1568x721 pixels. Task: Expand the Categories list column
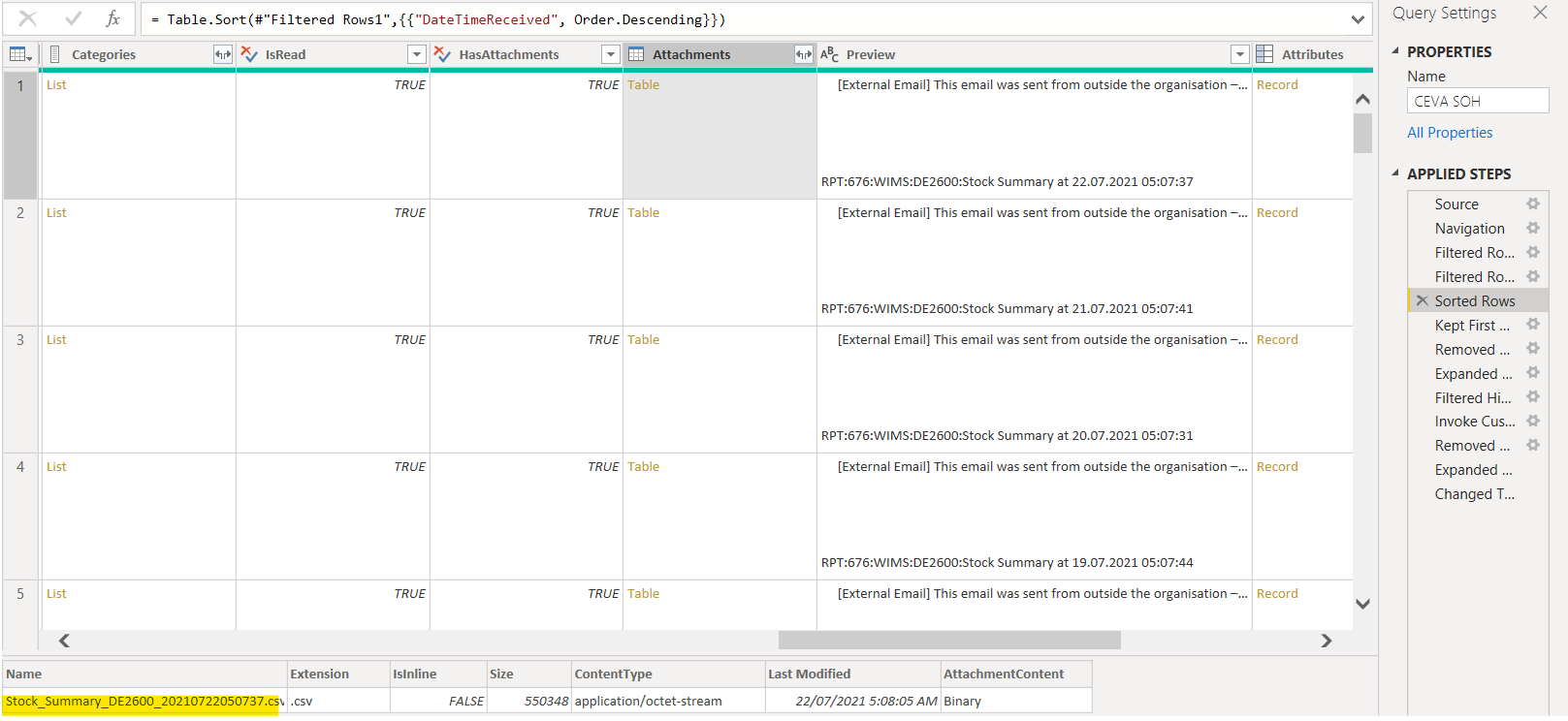point(223,54)
